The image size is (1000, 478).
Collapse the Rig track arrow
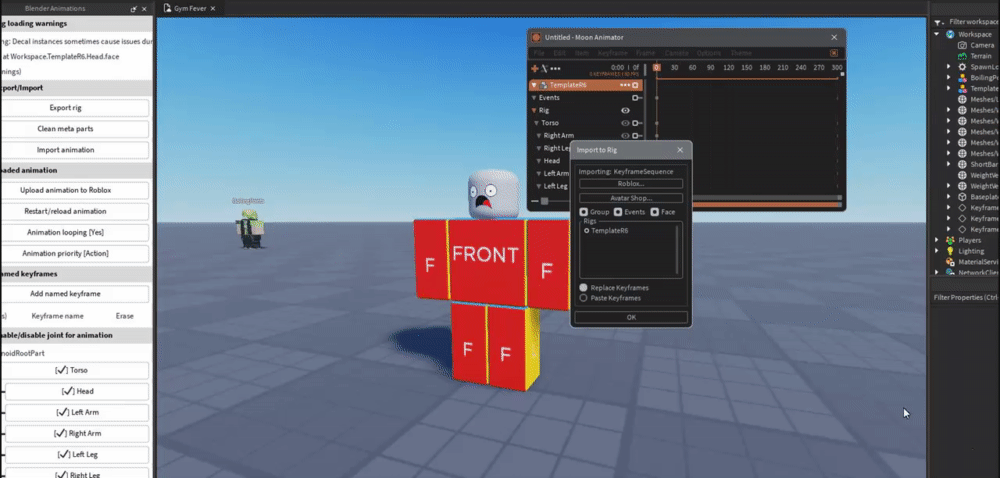[x=534, y=110]
